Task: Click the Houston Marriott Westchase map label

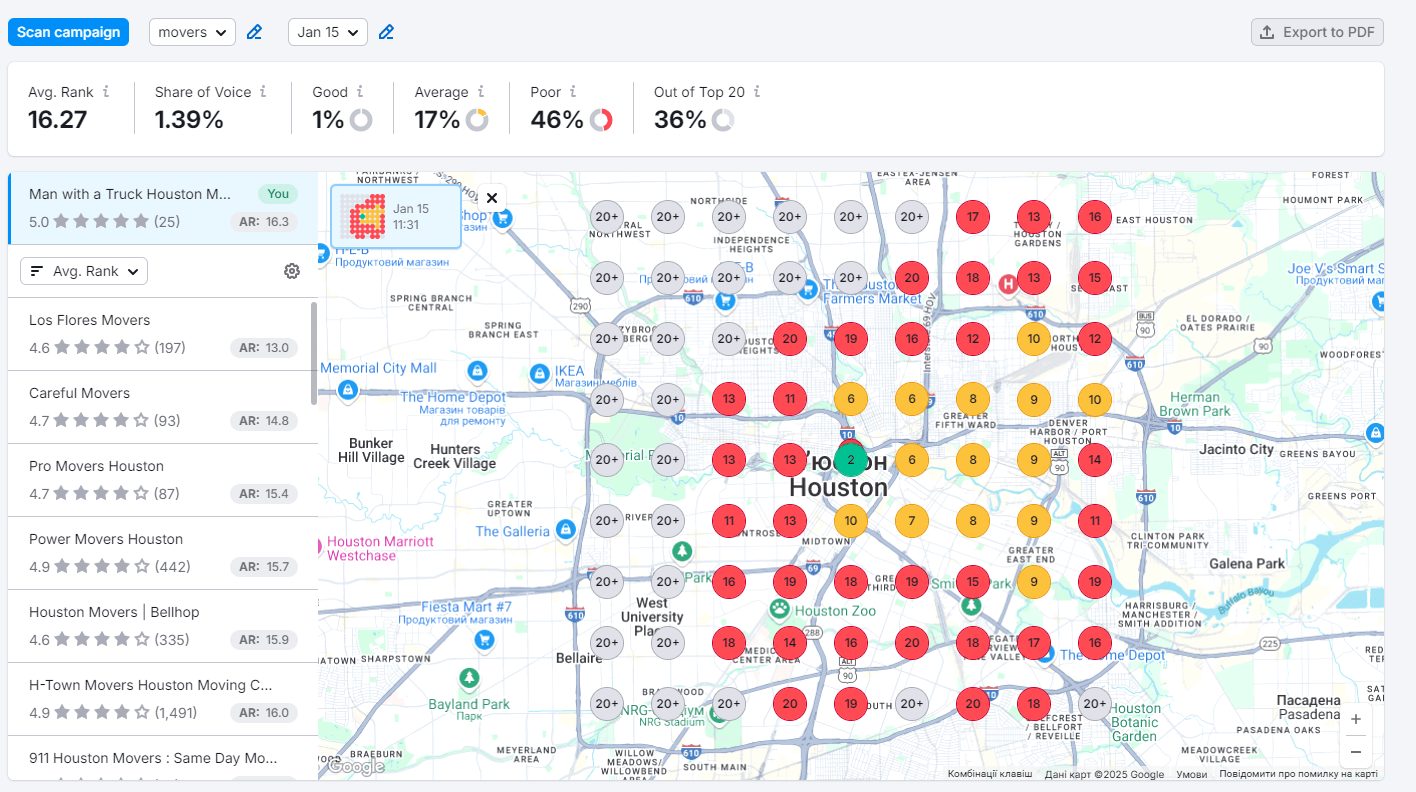Action: point(380,548)
